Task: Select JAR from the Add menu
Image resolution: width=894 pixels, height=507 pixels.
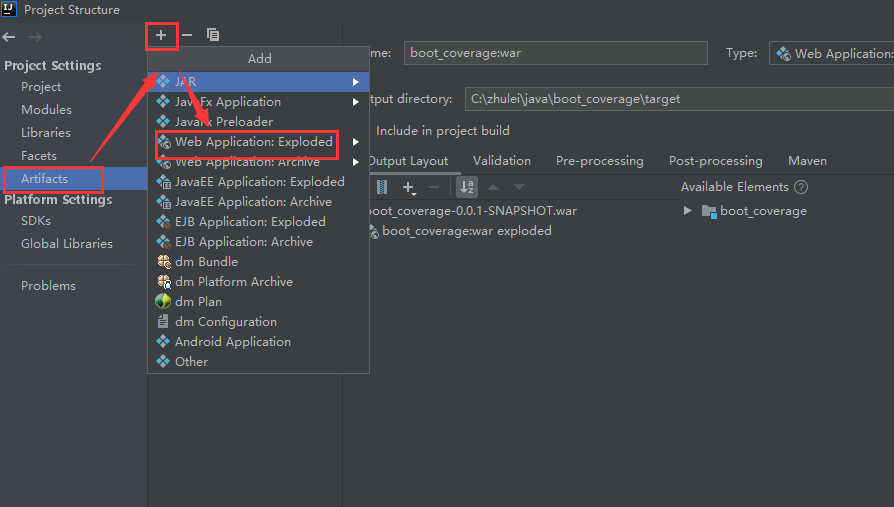Action: point(185,81)
